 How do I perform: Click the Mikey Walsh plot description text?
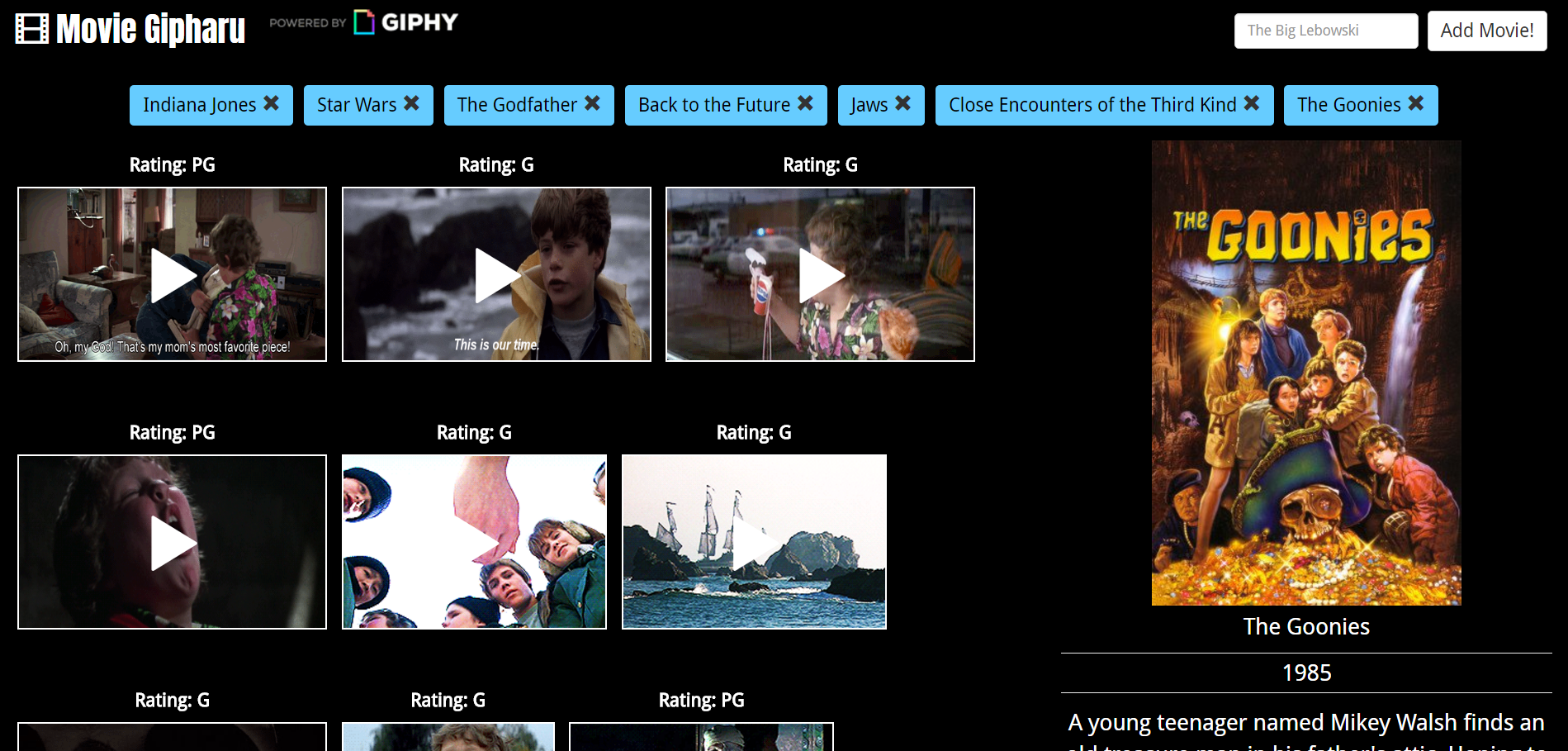tap(1306, 730)
